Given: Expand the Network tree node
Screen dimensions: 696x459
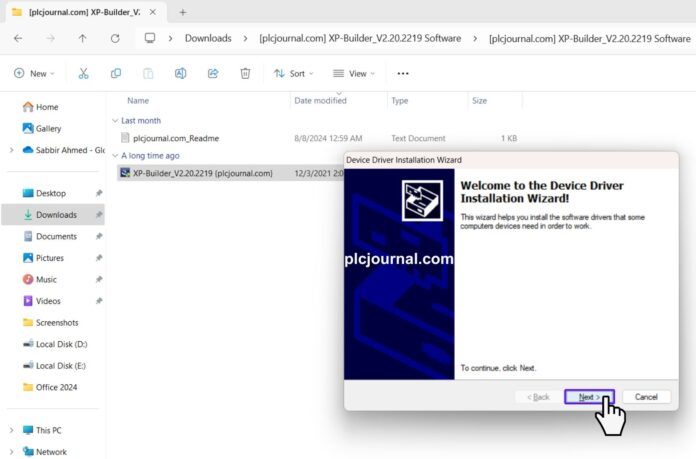Looking at the screenshot, I should pos(12,452).
